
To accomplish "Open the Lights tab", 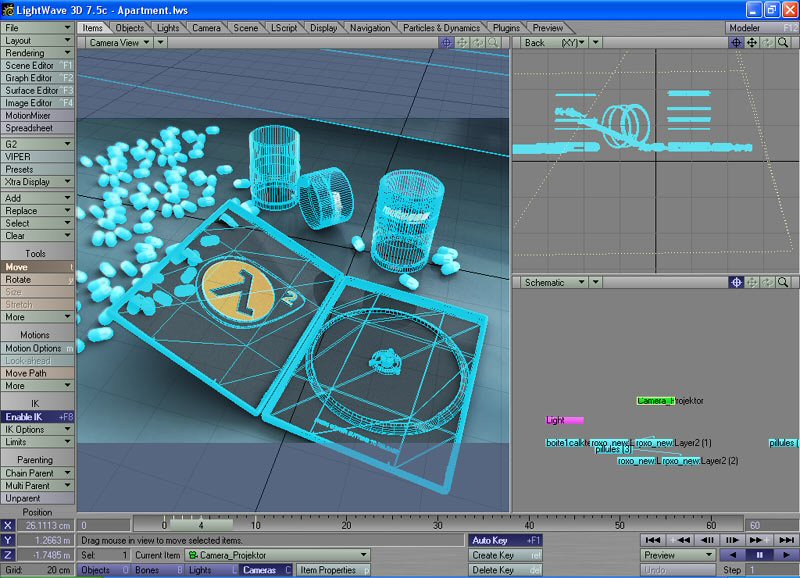I will pos(168,28).
